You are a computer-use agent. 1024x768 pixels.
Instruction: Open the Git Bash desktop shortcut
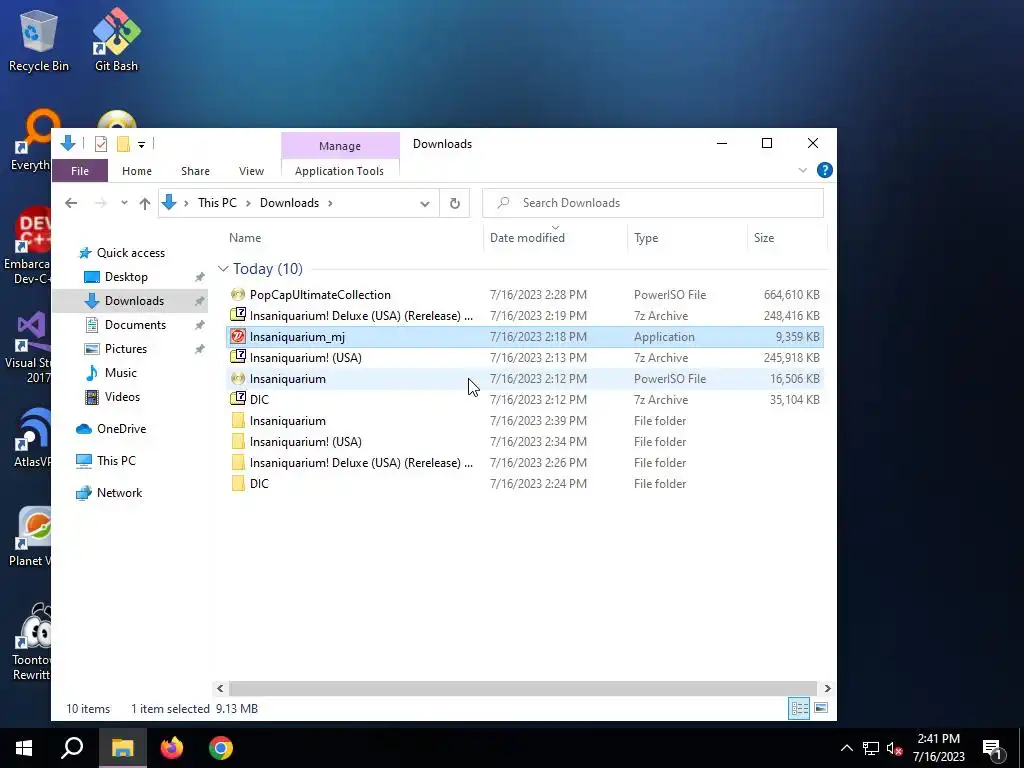click(x=116, y=40)
